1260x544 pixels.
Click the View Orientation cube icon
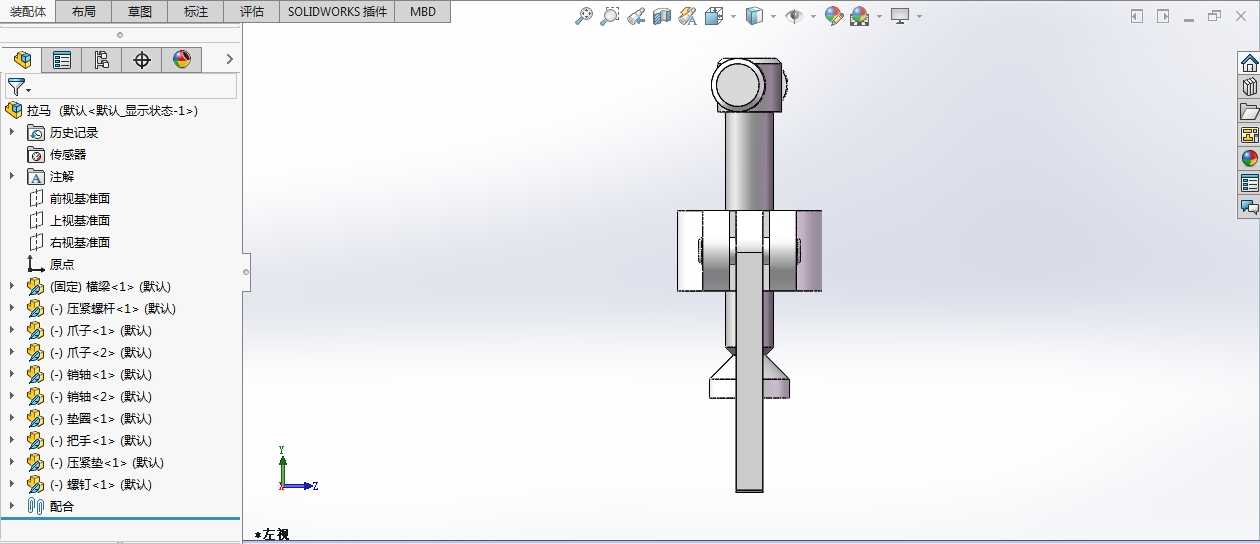coord(714,16)
